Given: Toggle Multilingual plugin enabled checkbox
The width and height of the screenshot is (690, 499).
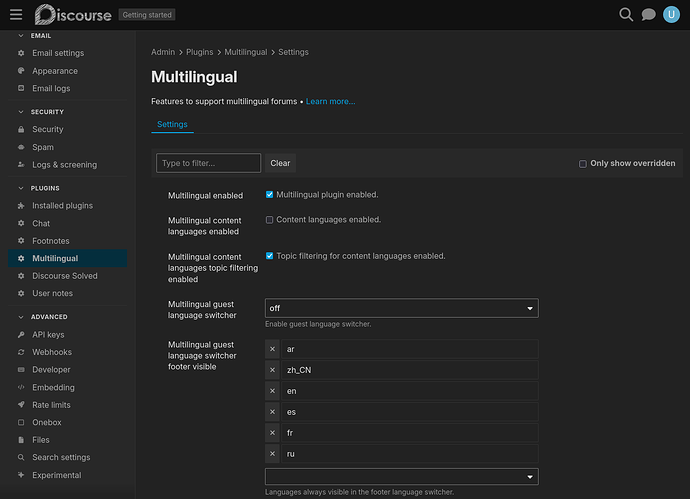Looking at the screenshot, I should [269, 194].
